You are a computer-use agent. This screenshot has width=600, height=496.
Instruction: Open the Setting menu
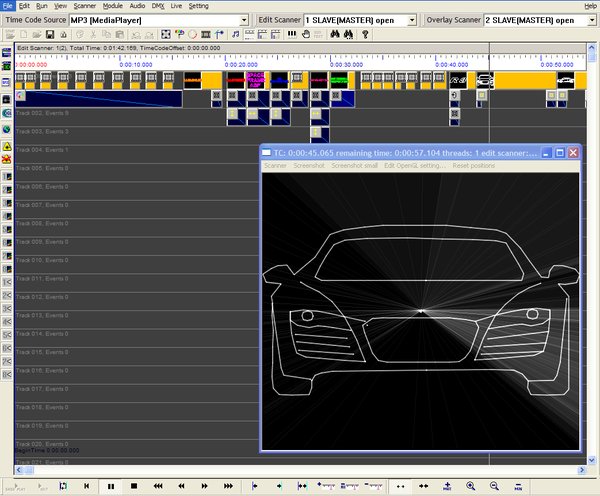coord(199,6)
